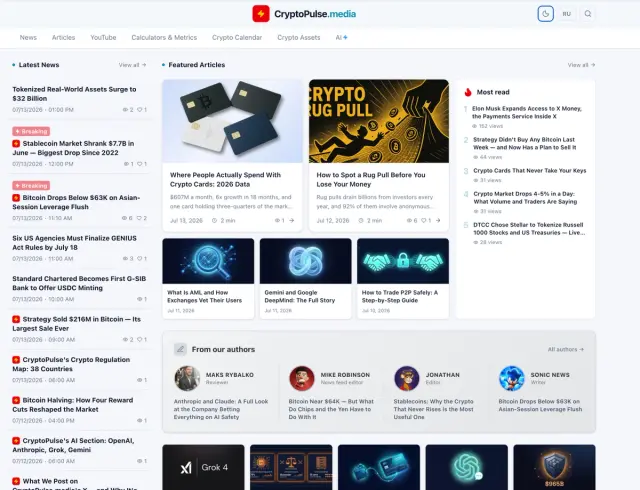Open Stablecoin Market Shrank $7.7B article
Viewport: 640px width, 490px height.
coord(73,148)
